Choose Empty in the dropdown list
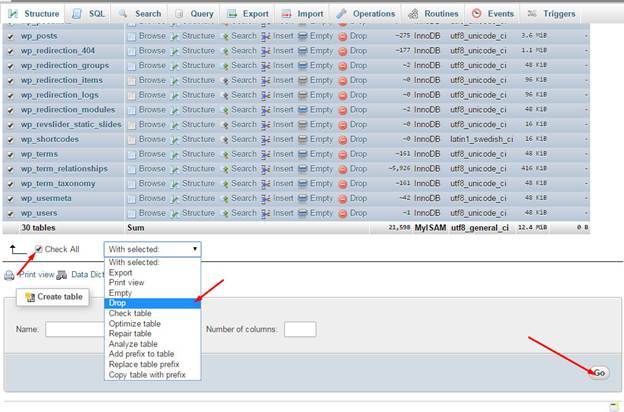This screenshot has height=412, width=624. pos(153,293)
